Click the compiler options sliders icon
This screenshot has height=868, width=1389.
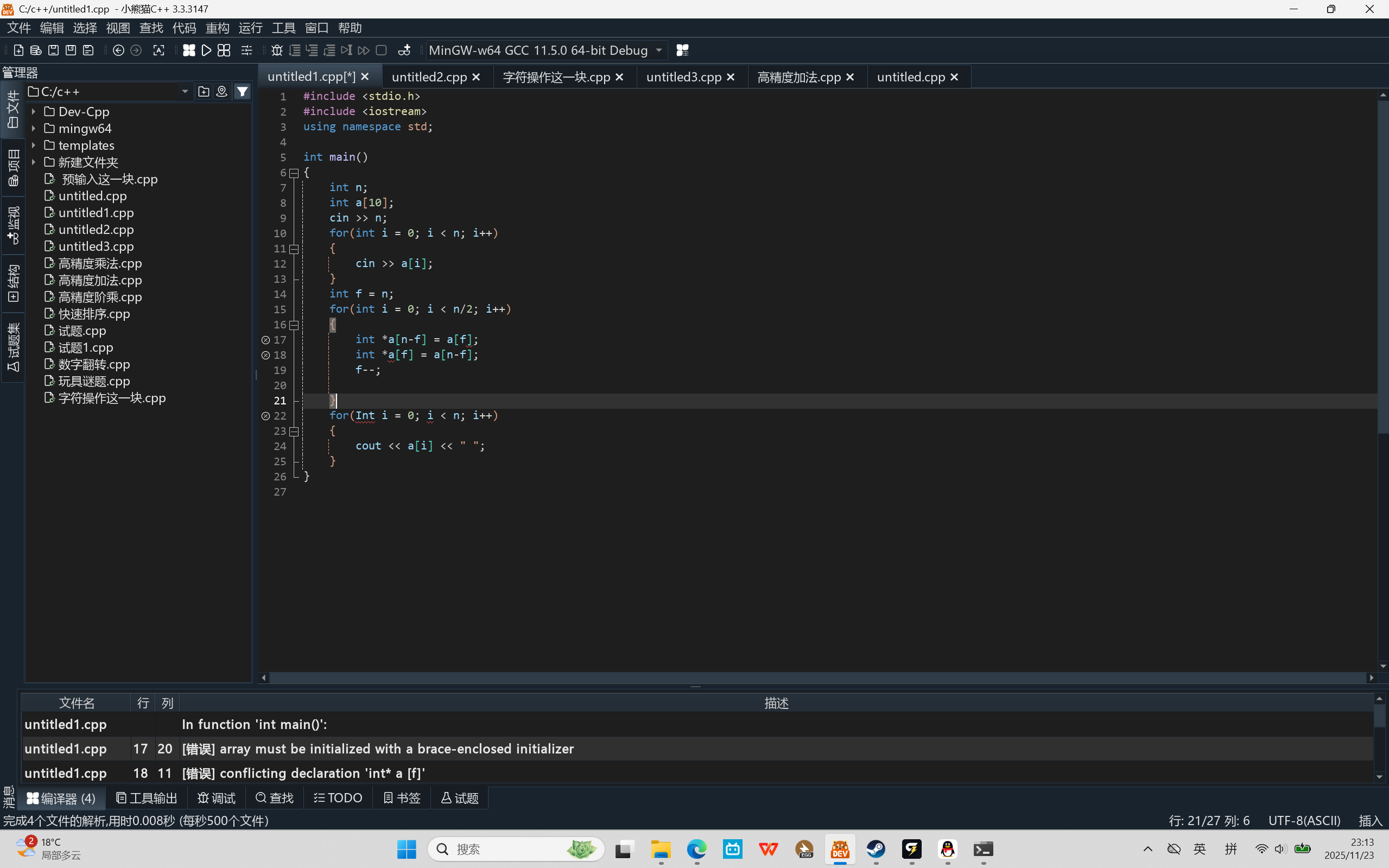pyautogui.click(x=247, y=50)
